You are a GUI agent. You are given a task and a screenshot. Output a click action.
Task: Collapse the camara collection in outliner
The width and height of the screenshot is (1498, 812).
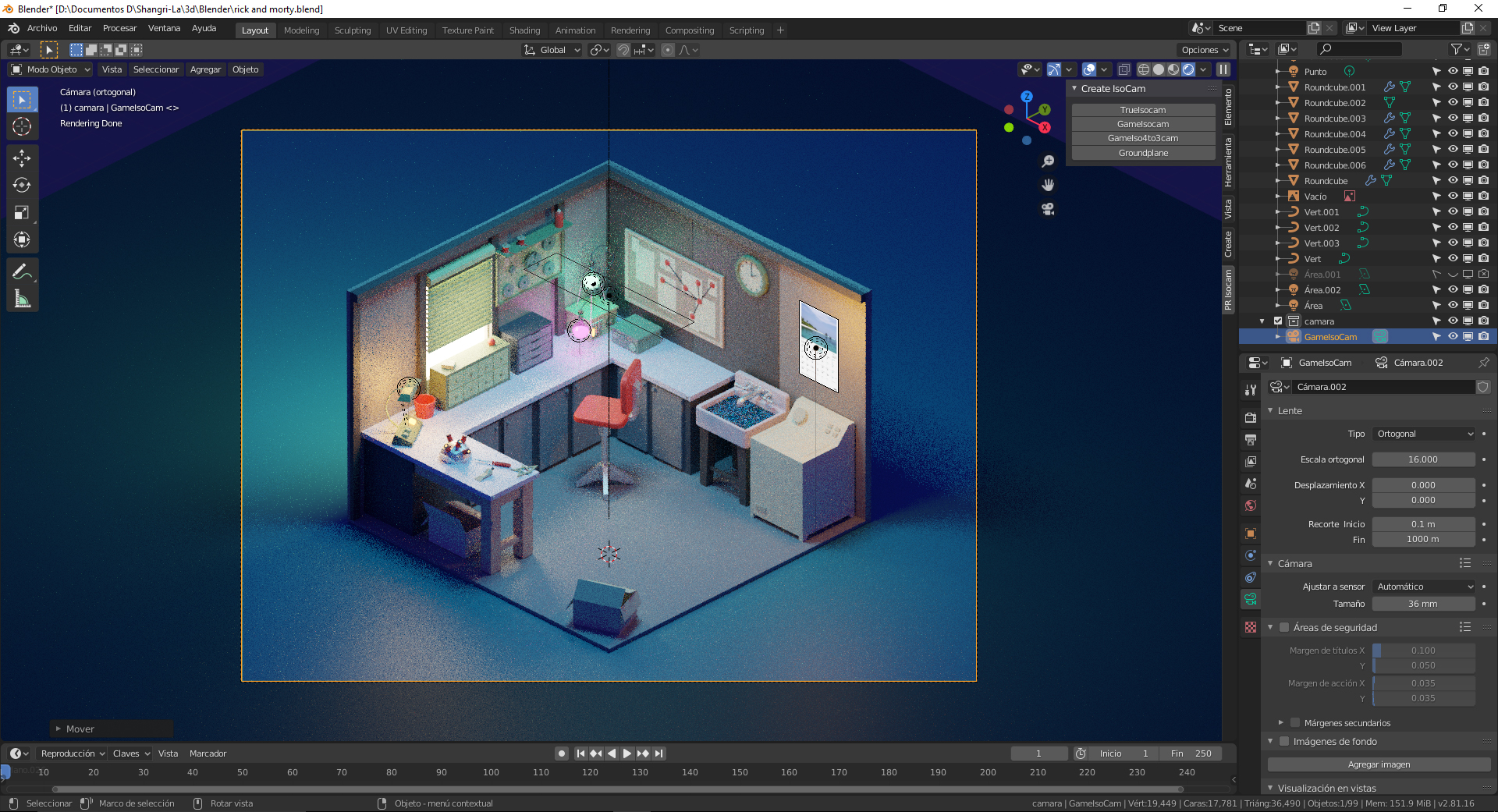(x=1262, y=321)
